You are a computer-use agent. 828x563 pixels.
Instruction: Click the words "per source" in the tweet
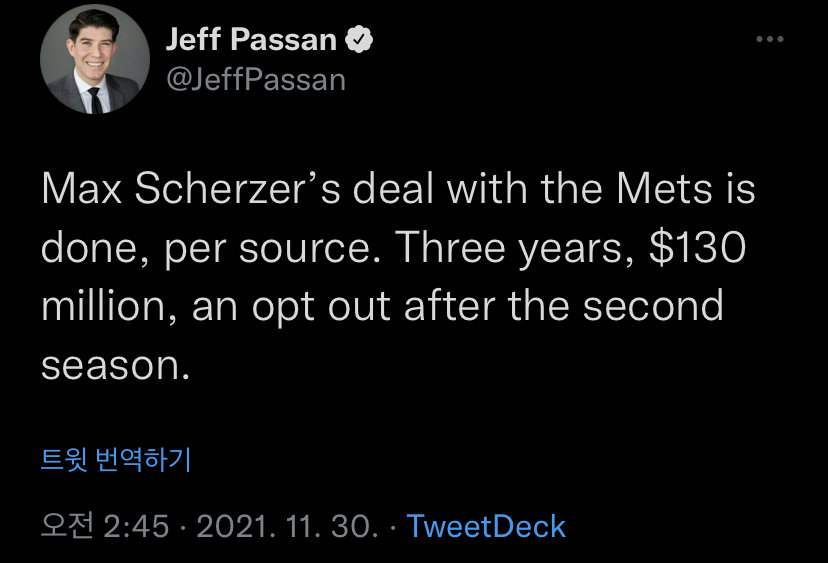[x=262, y=249]
